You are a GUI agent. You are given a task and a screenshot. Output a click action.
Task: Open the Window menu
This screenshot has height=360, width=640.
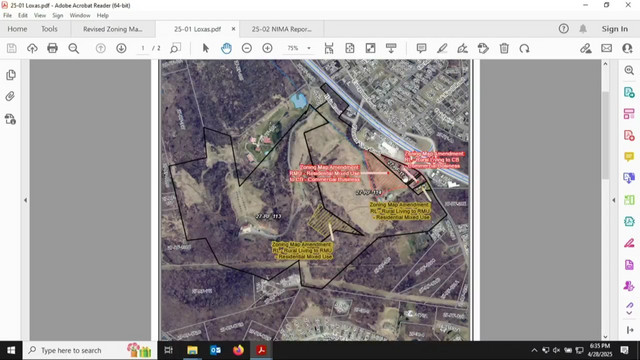[x=80, y=16]
